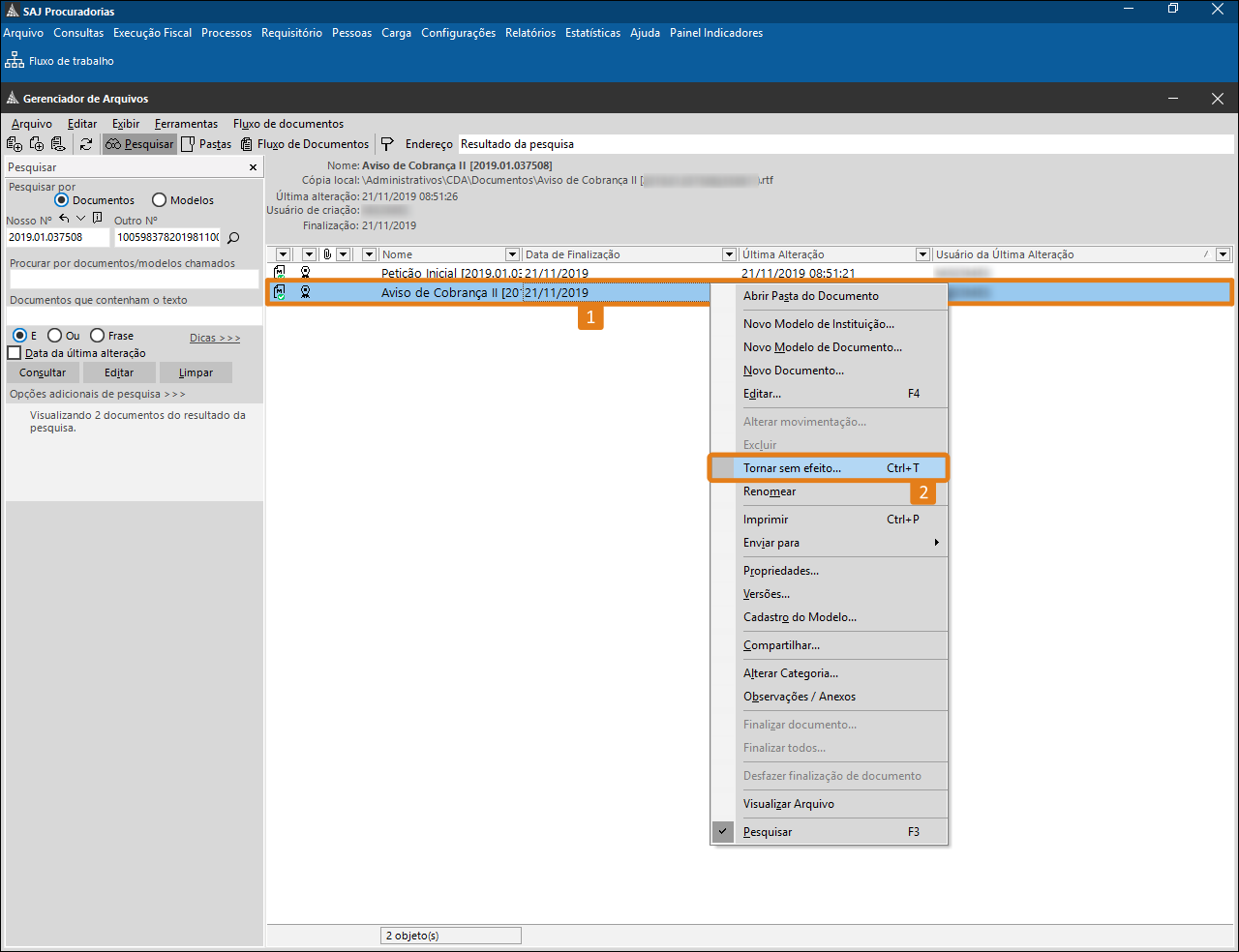The height and width of the screenshot is (952, 1239).
Task: Select the Modelos radio button
Action: pos(160,200)
